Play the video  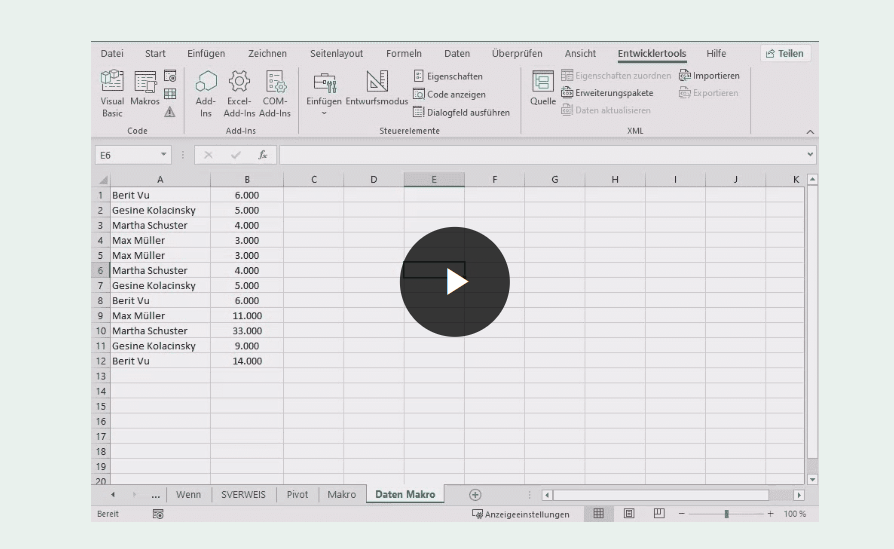pos(454,282)
